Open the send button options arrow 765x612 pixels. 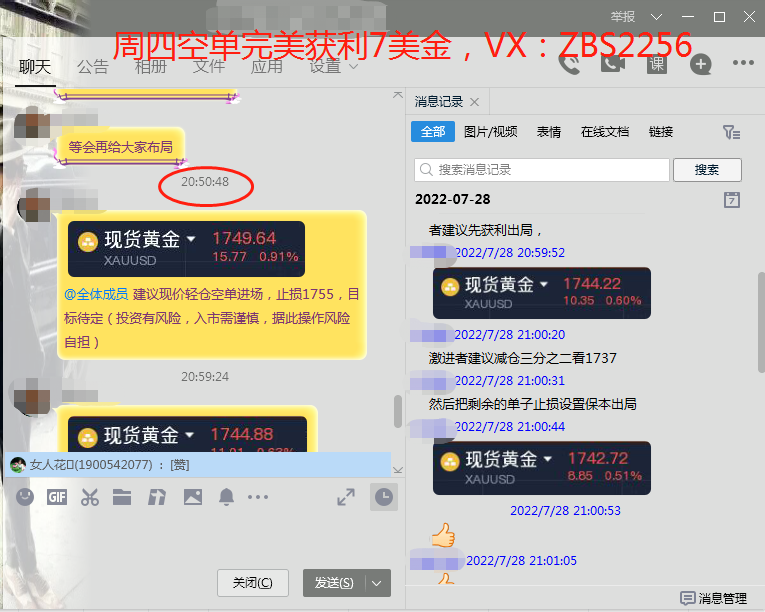click(x=377, y=583)
